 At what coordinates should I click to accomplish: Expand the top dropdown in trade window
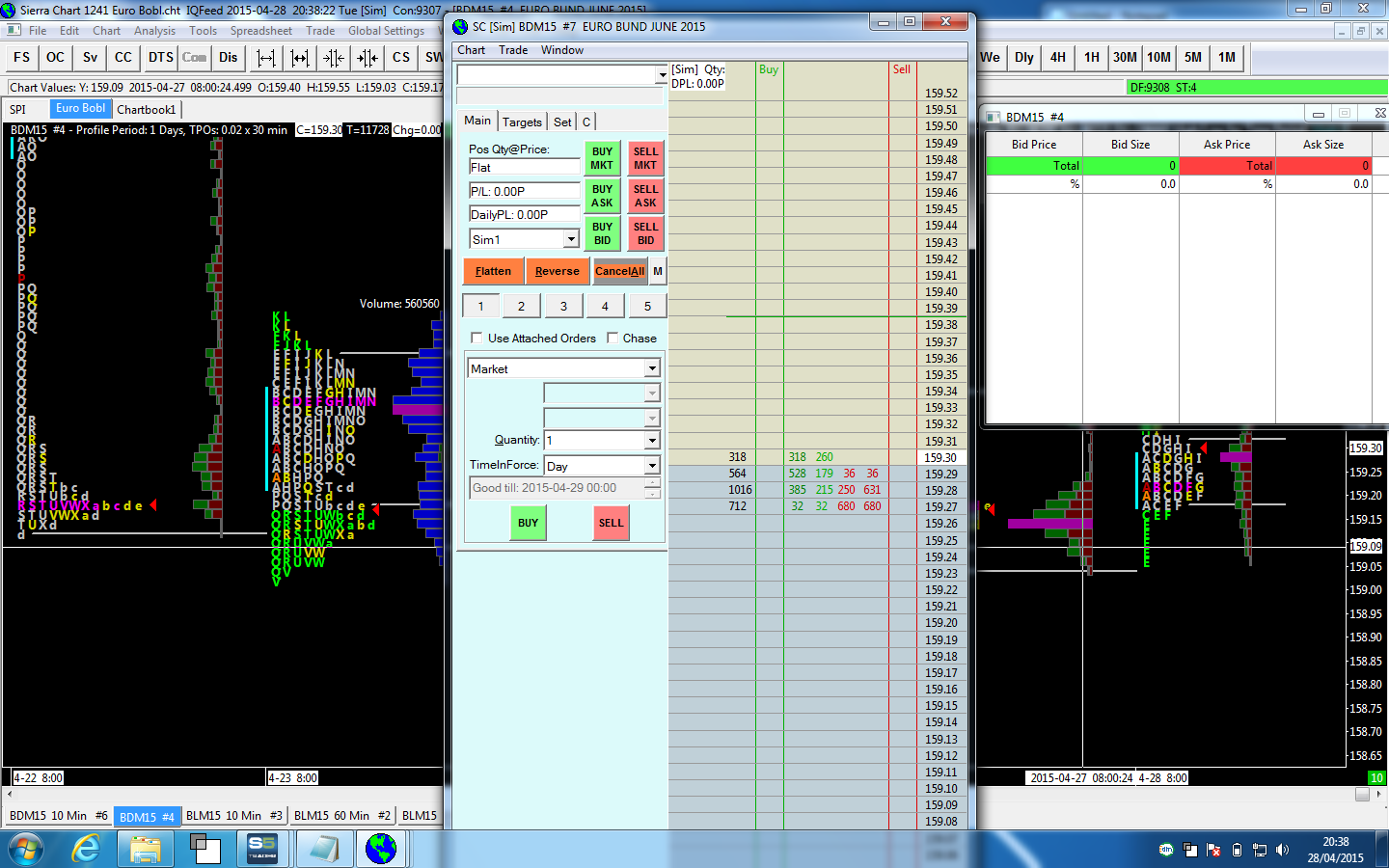662,74
